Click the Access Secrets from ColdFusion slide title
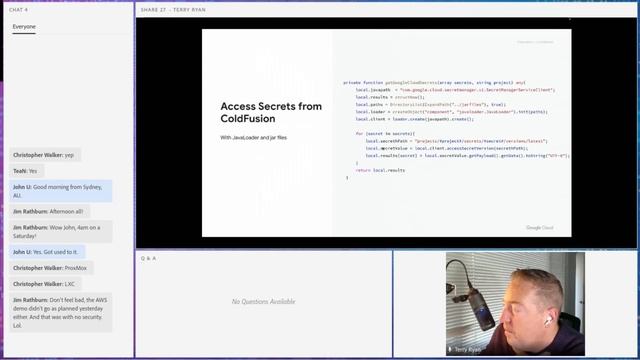This screenshot has width=640, height=360. coord(271,112)
